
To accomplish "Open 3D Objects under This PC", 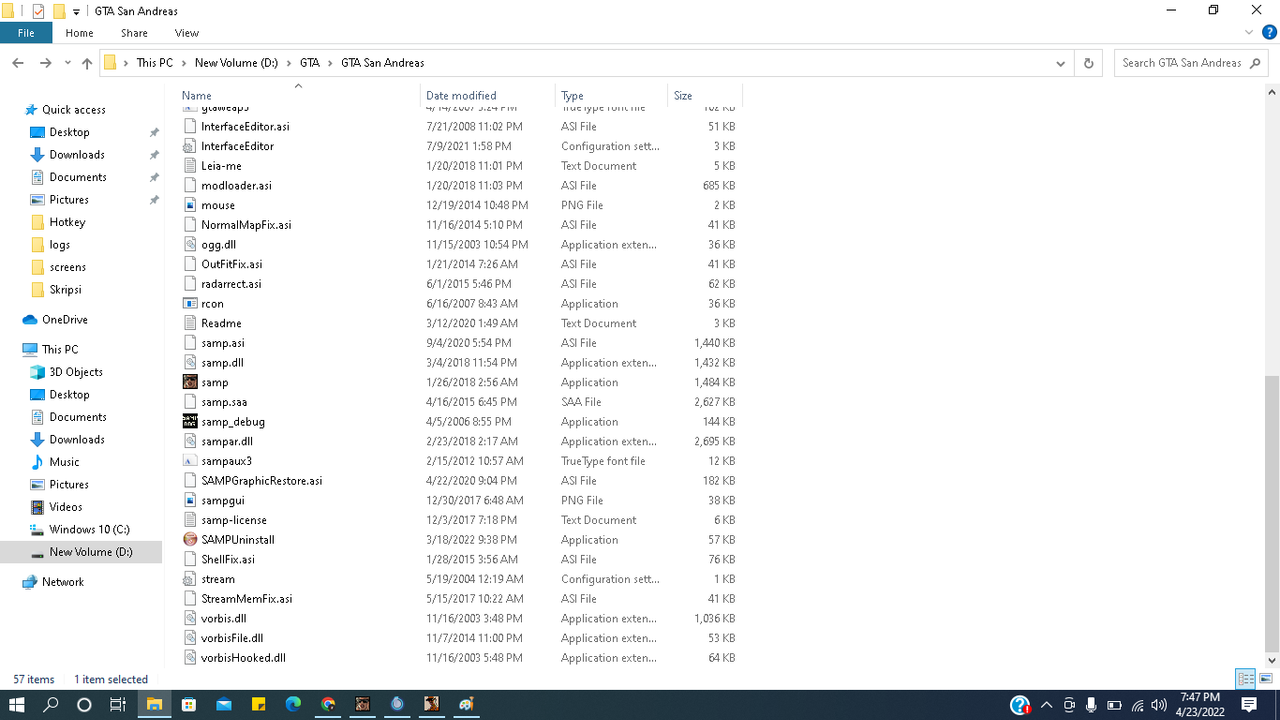I will 76,372.
